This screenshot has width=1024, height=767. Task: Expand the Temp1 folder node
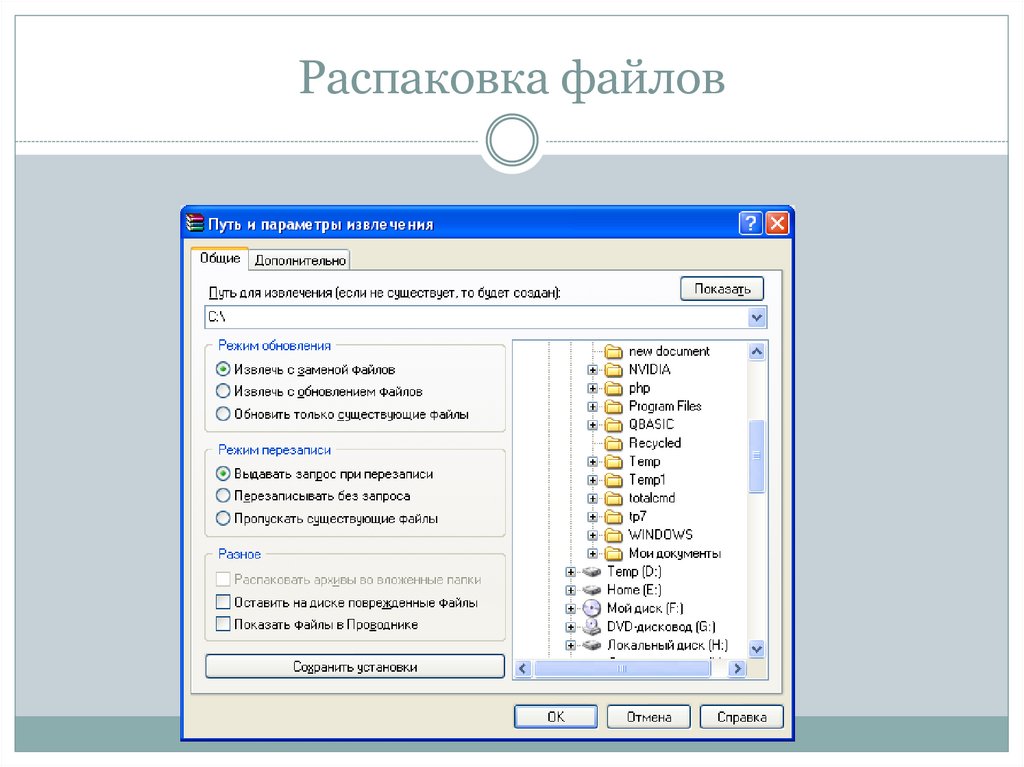pyautogui.click(x=592, y=480)
